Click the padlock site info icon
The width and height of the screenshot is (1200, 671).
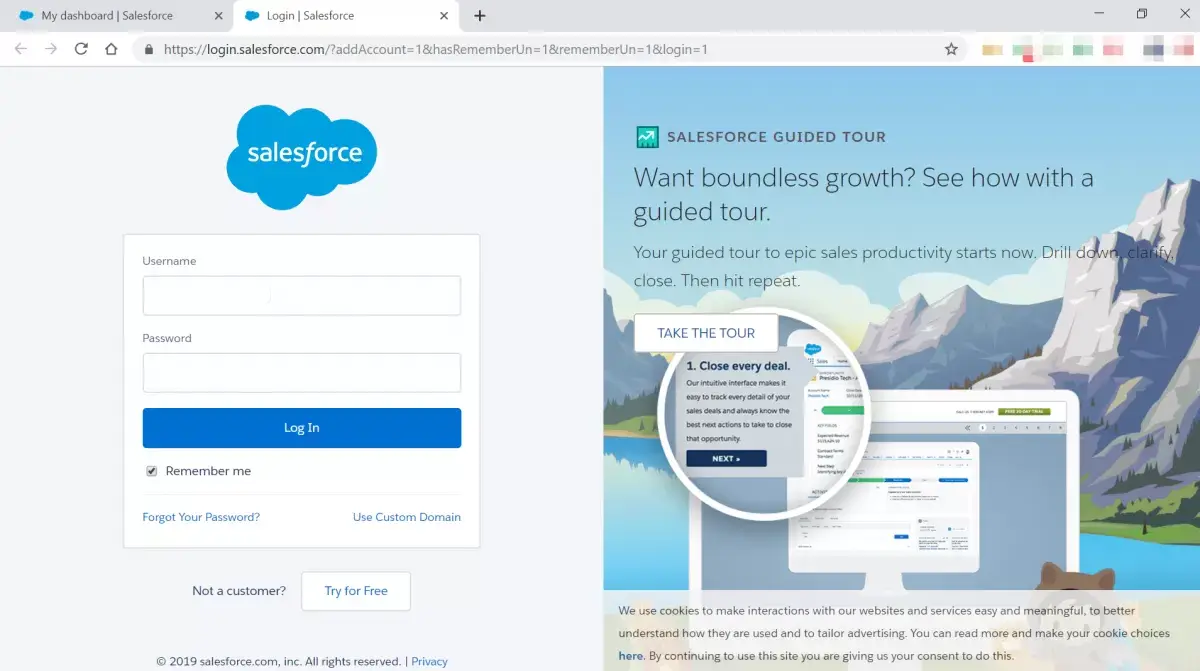[x=149, y=49]
